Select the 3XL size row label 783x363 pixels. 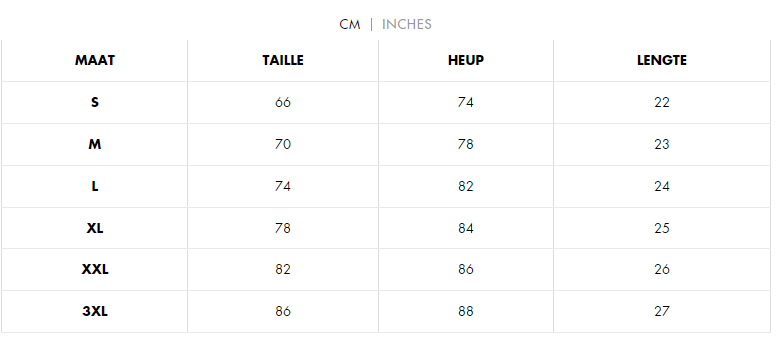pos(95,312)
